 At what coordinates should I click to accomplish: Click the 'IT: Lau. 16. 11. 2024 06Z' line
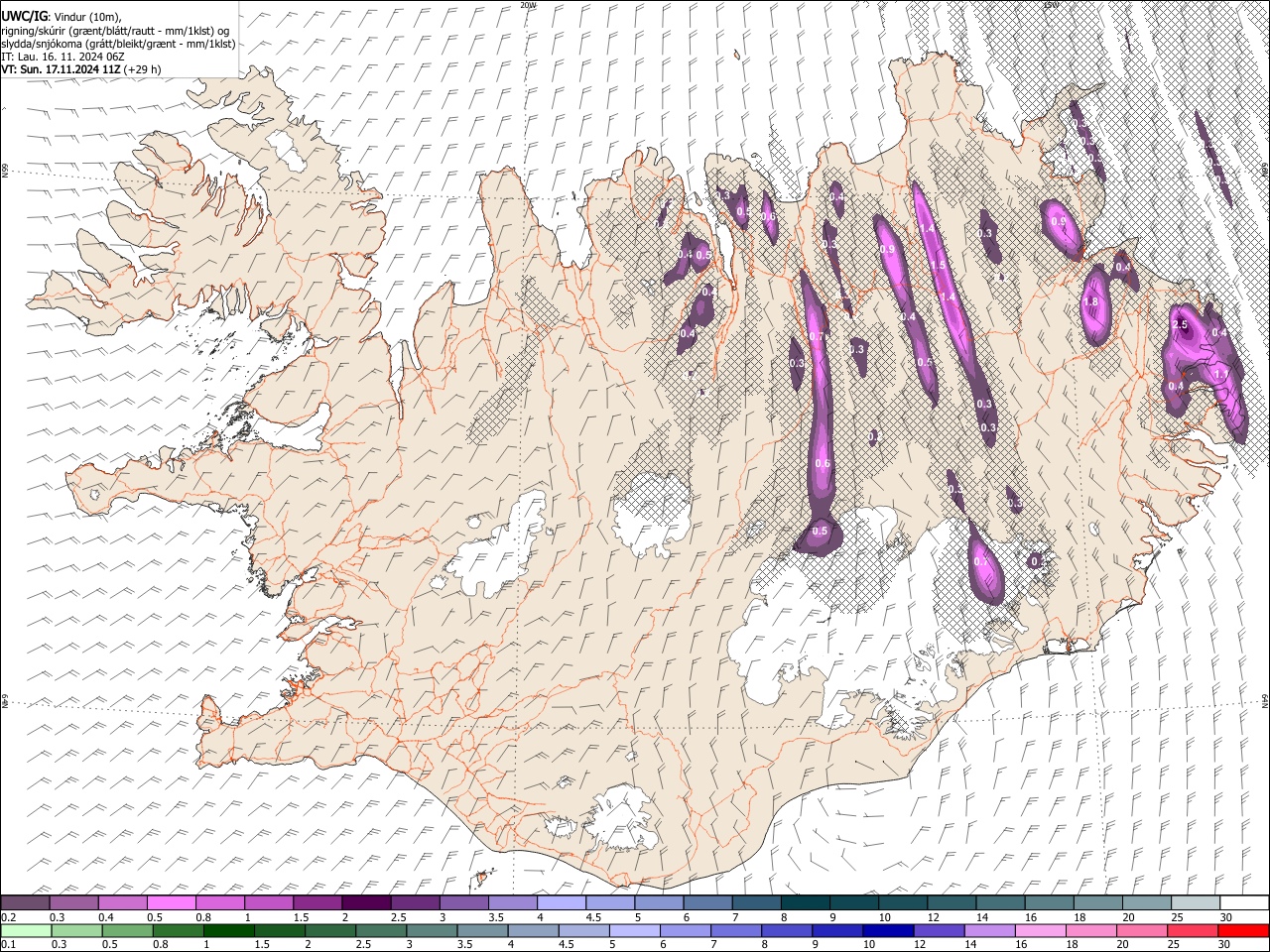coord(63,57)
